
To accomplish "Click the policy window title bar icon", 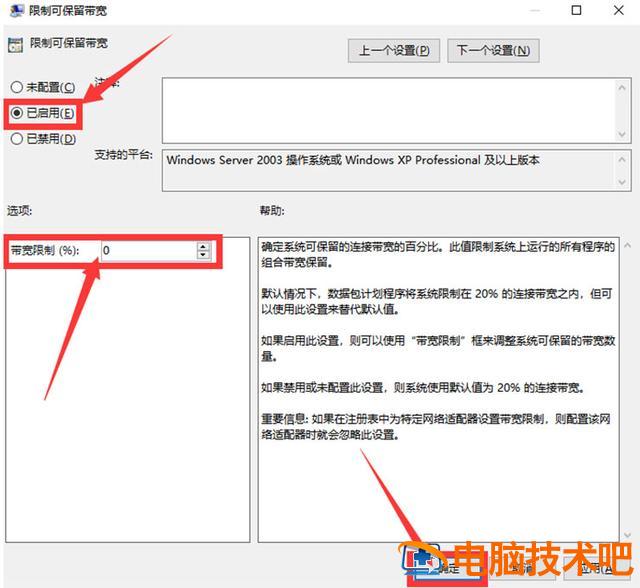I will point(17,9).
